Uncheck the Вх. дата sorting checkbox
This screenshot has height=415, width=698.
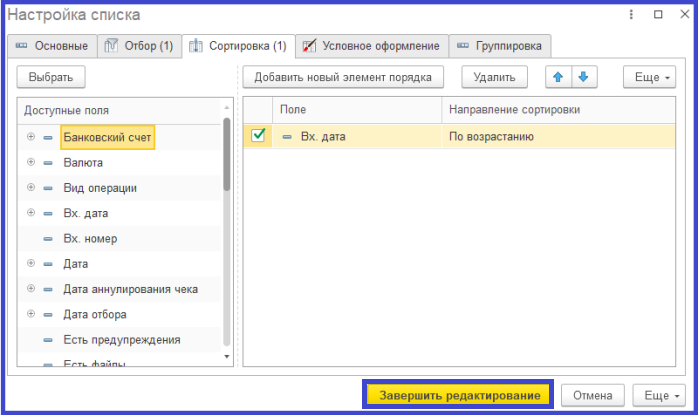pyautogui.click(x=258, y=136)
